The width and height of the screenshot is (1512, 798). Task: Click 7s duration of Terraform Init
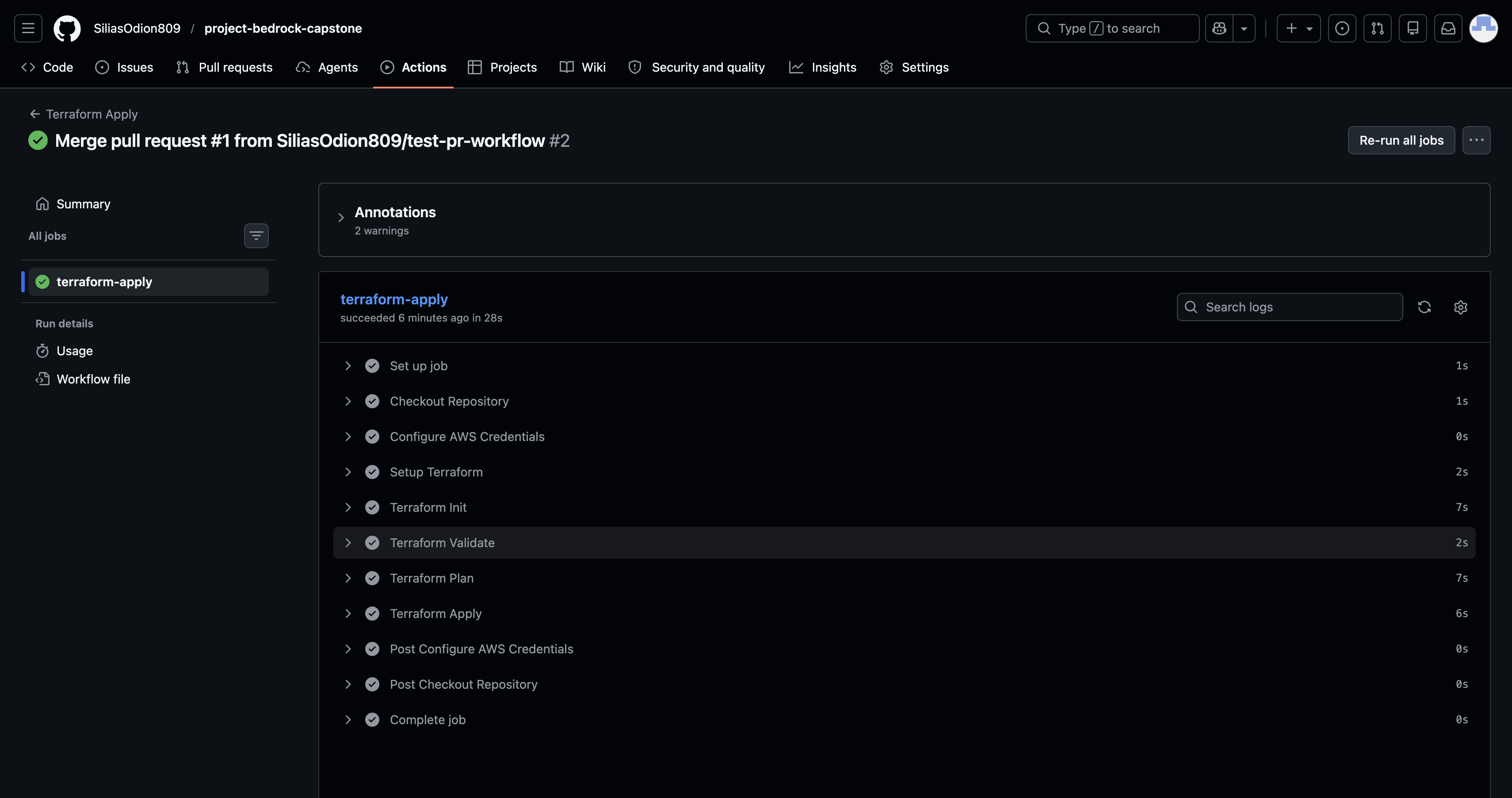(1462, 507)
